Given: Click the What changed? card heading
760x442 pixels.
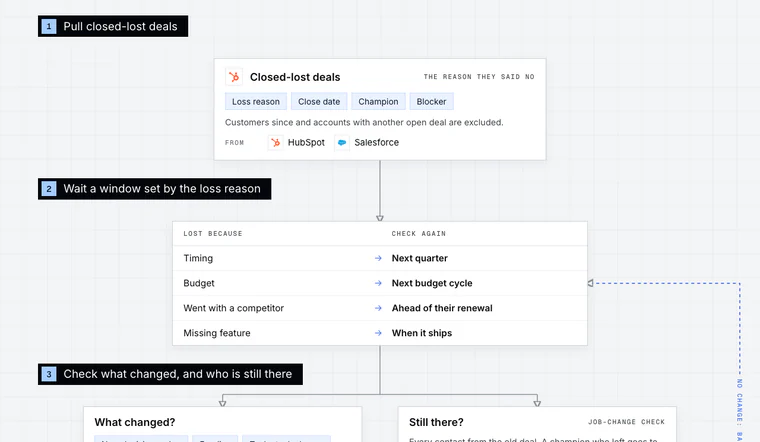Looking at the screenshot, I should (135, 422).
